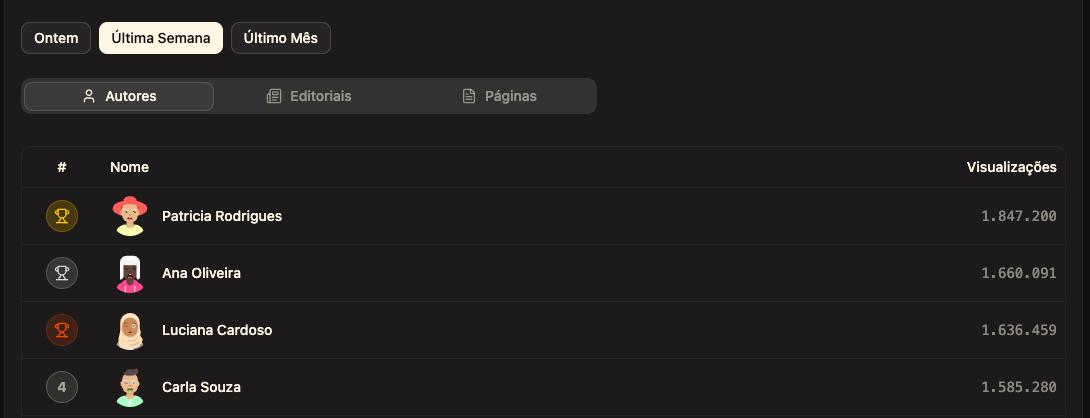Click Ana Oliveira's avatar
The height and width of the screenshot is (418, 1090).
[130, 273]
